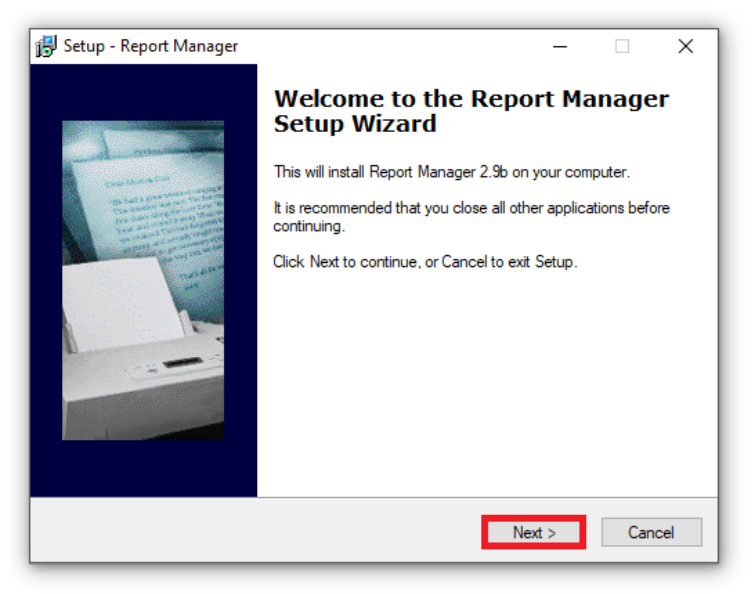Click the dark blue panel above the illustration
This screenshot has height=594, width=756.
pos(143,92)
